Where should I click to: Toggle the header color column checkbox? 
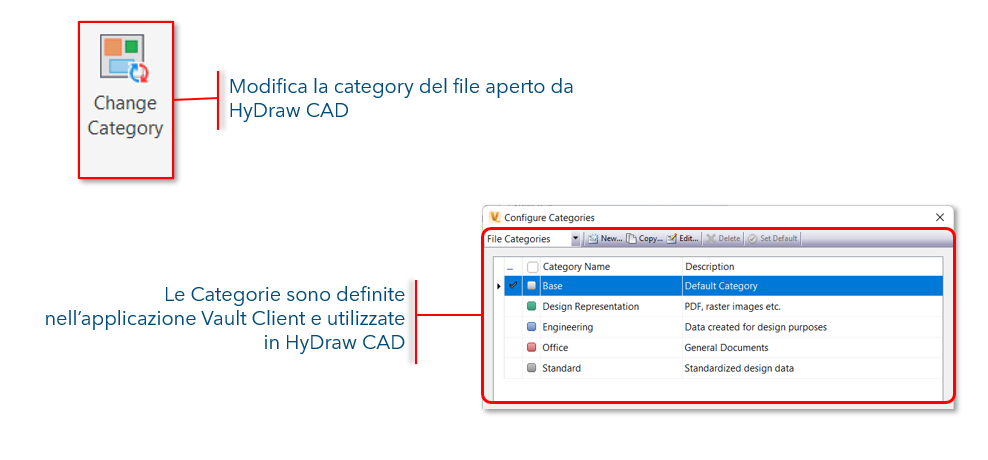532,267
